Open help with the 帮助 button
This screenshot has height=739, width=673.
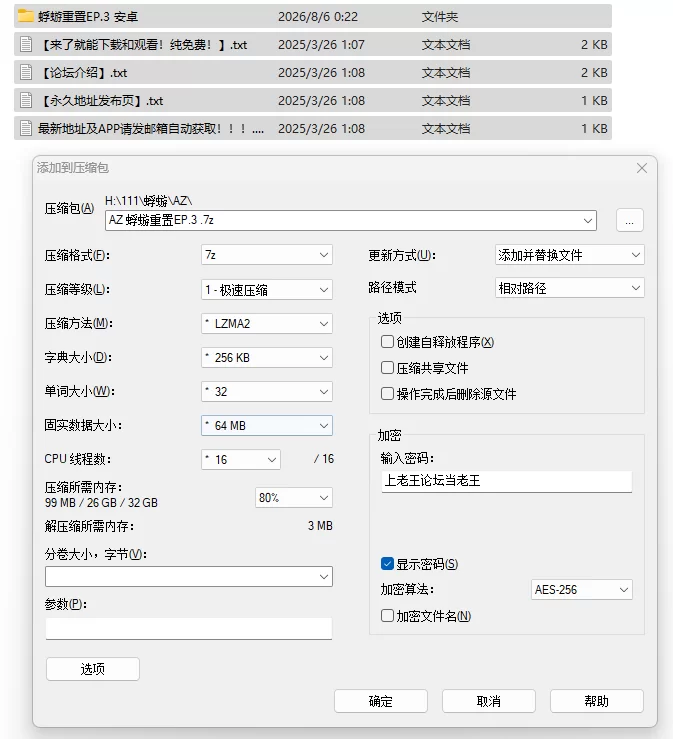coord(597,701)
